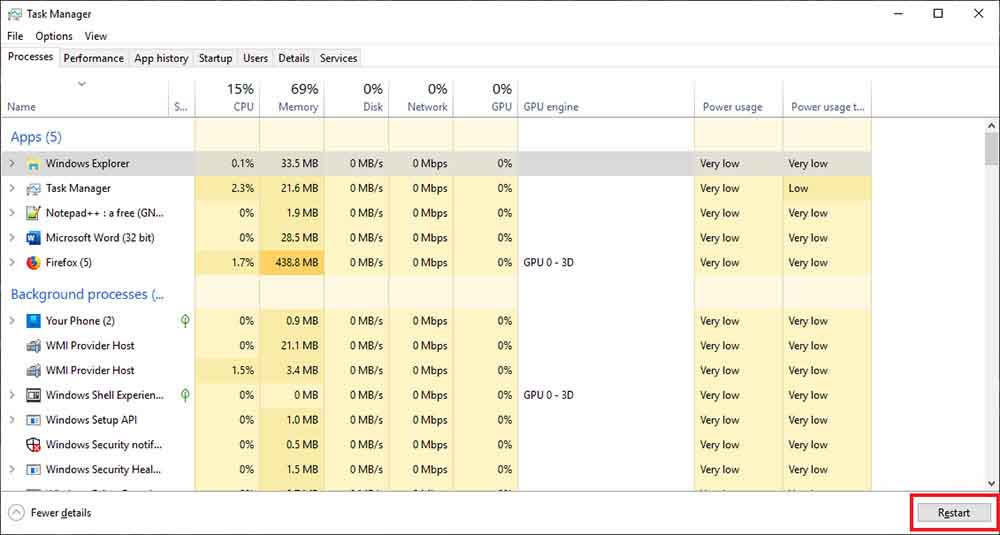The width and height of the screenshot is (1000, 535).
Task: Click the 33.5 MB memory cell
Action: tap(292, 164)
